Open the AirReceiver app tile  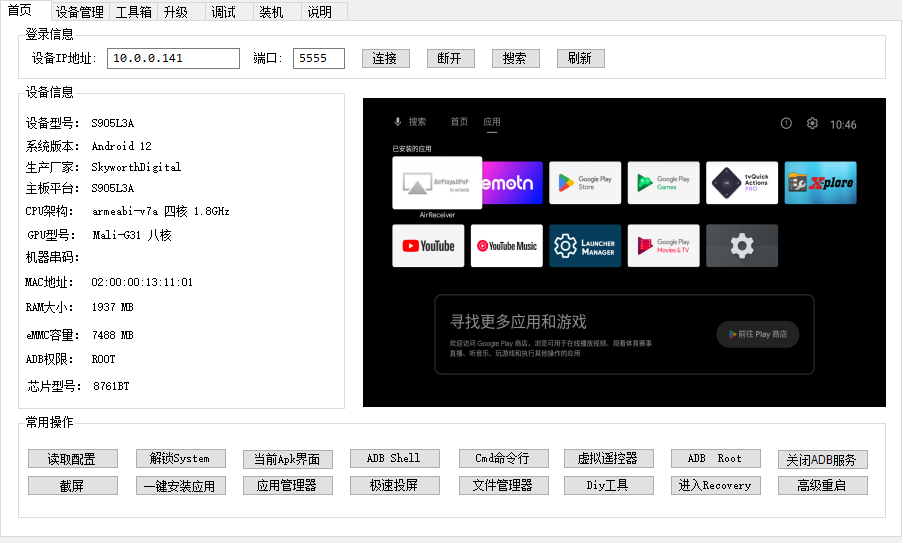437,183
